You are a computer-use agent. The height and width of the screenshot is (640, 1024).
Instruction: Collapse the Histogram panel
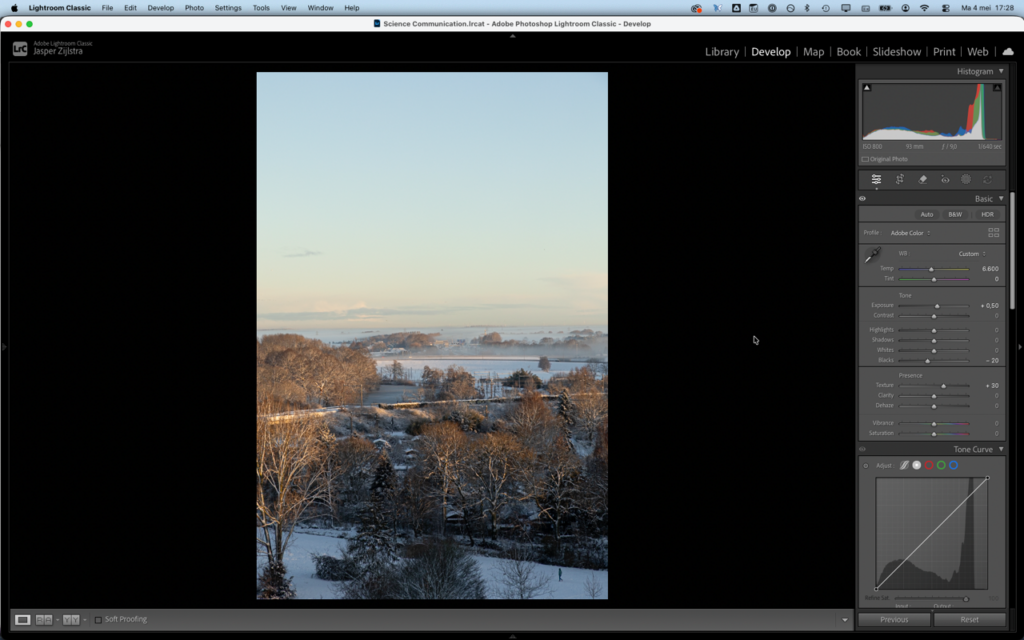1000,71
